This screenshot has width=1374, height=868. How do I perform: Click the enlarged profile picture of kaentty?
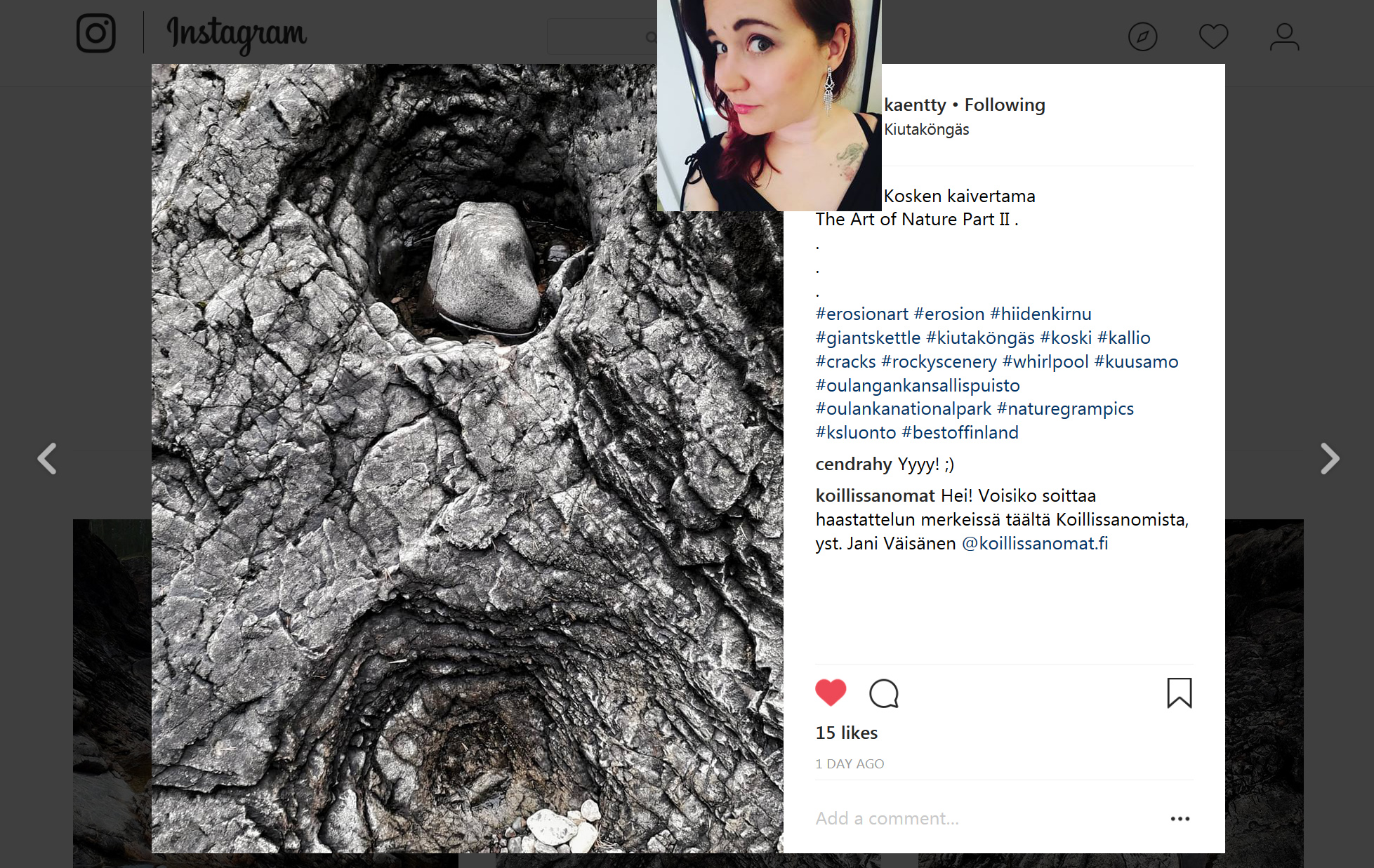pos(769,105)
